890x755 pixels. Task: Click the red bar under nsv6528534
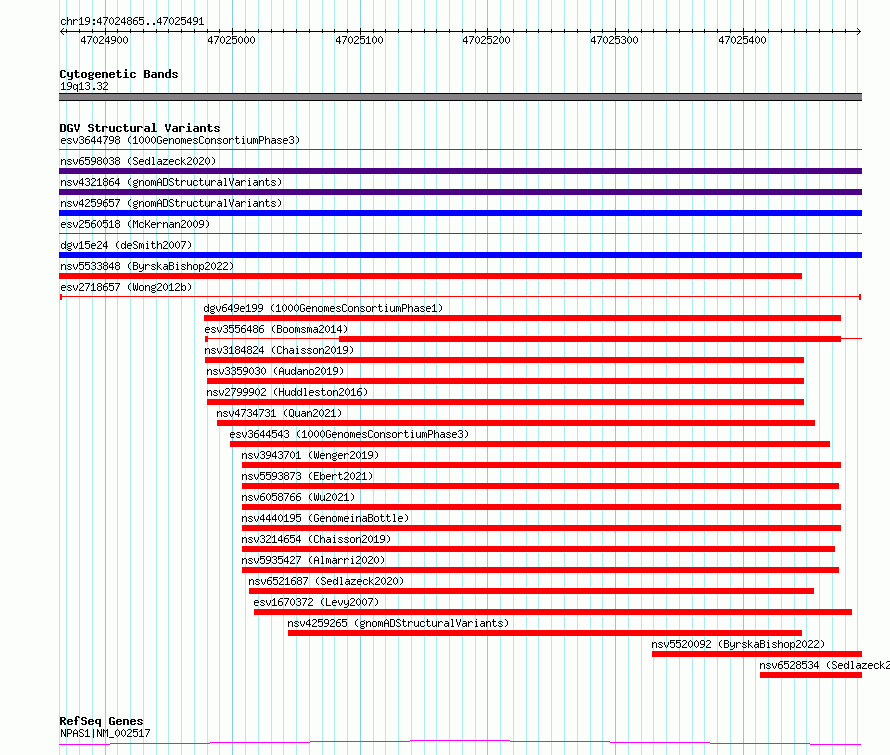(x=811, y=675)
